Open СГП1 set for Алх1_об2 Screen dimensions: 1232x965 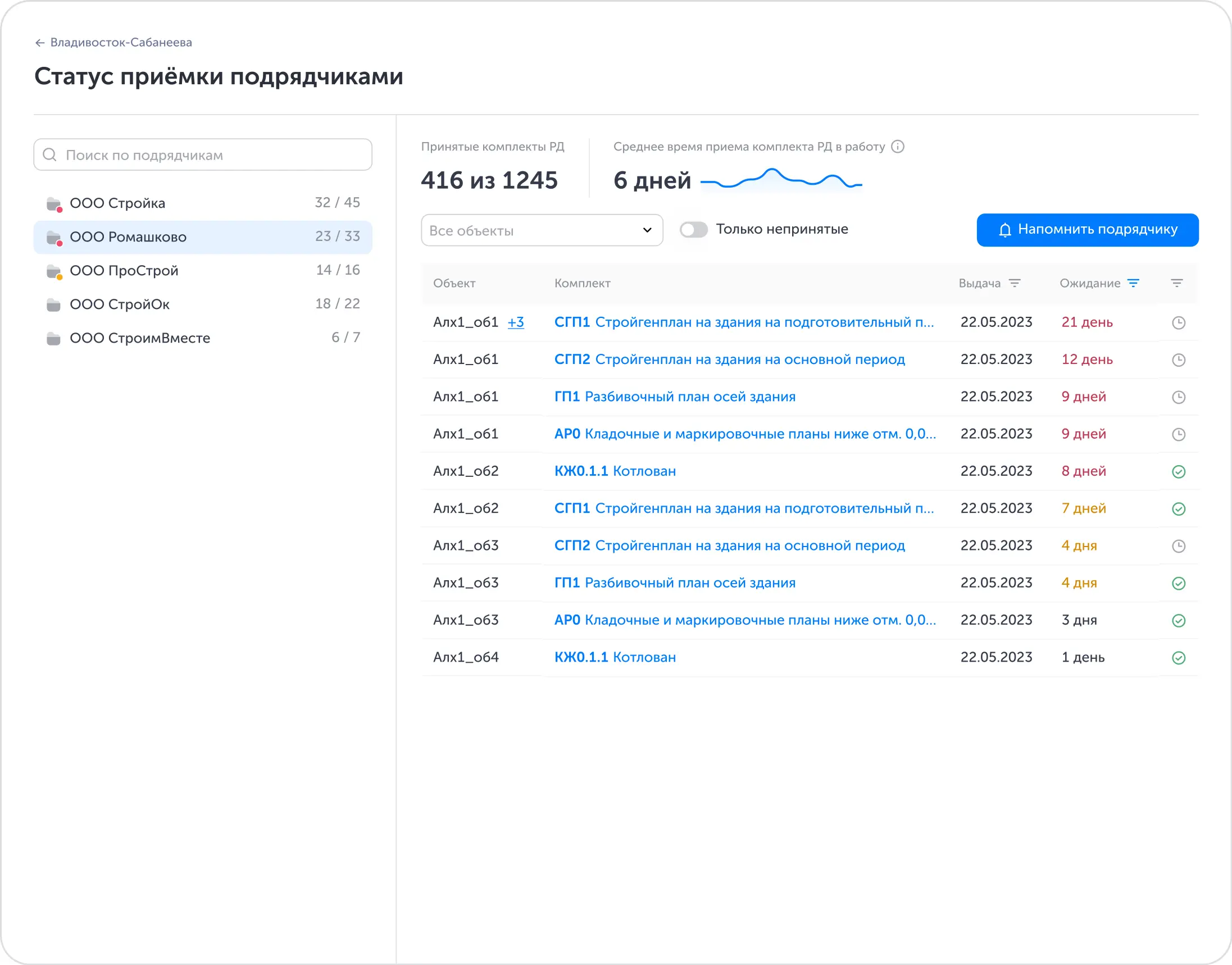click(x=744, y=508)
